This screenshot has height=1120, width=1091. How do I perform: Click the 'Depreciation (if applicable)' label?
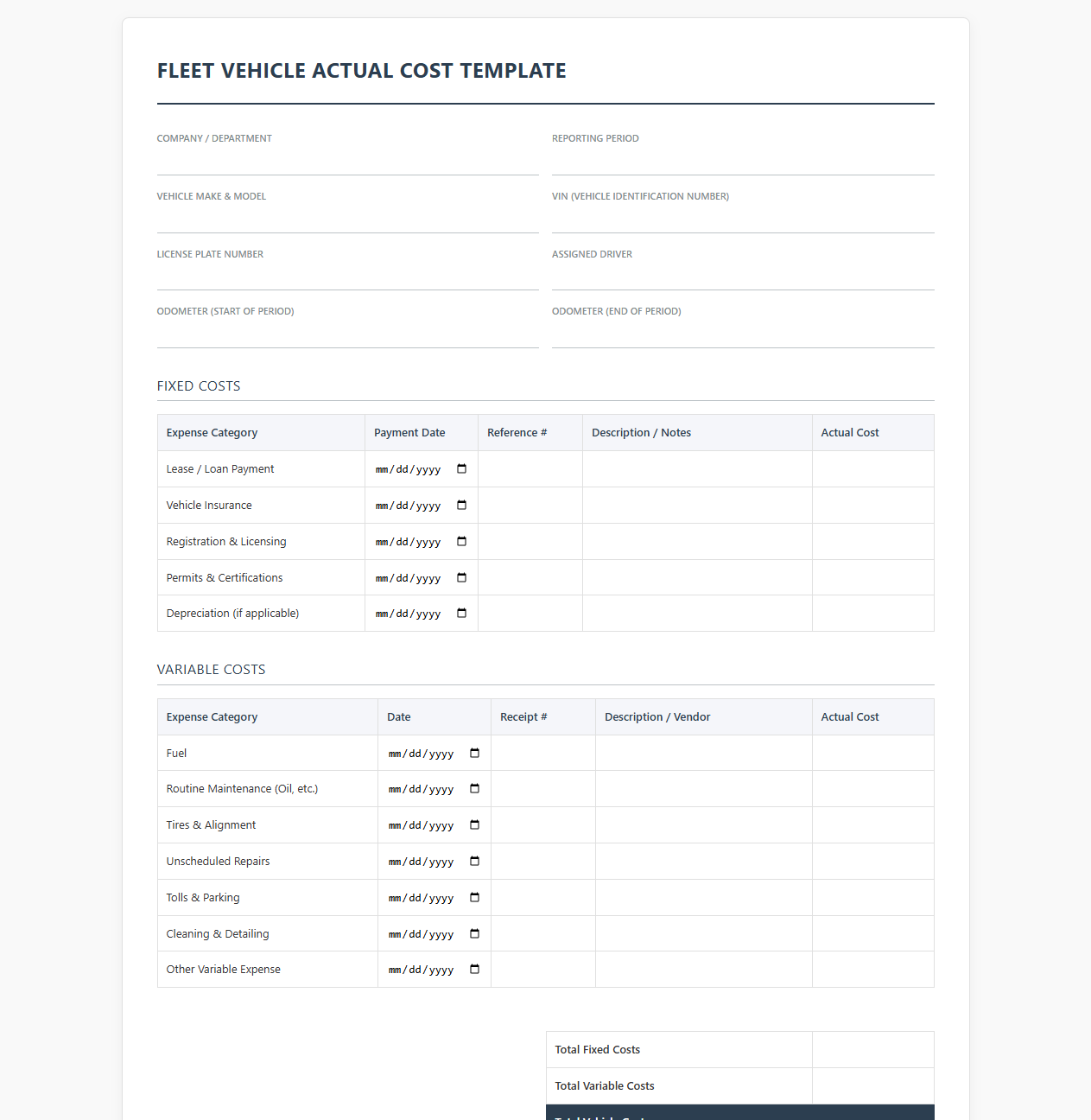[232, 614]
